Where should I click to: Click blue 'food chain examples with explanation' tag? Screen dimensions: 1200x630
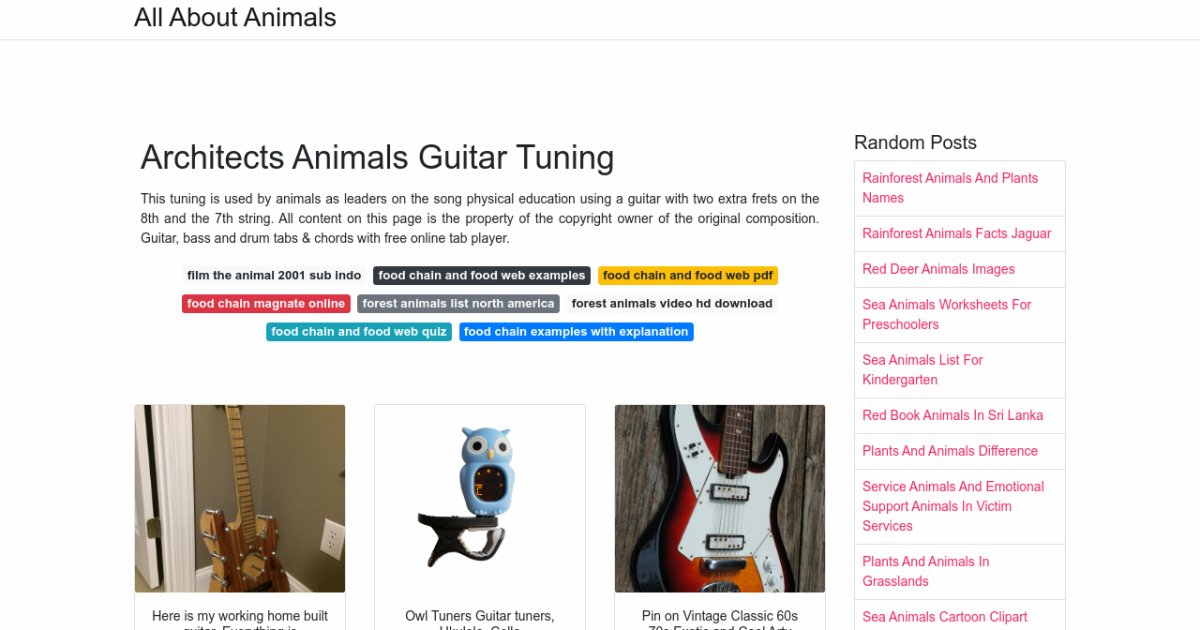point(576,331)
